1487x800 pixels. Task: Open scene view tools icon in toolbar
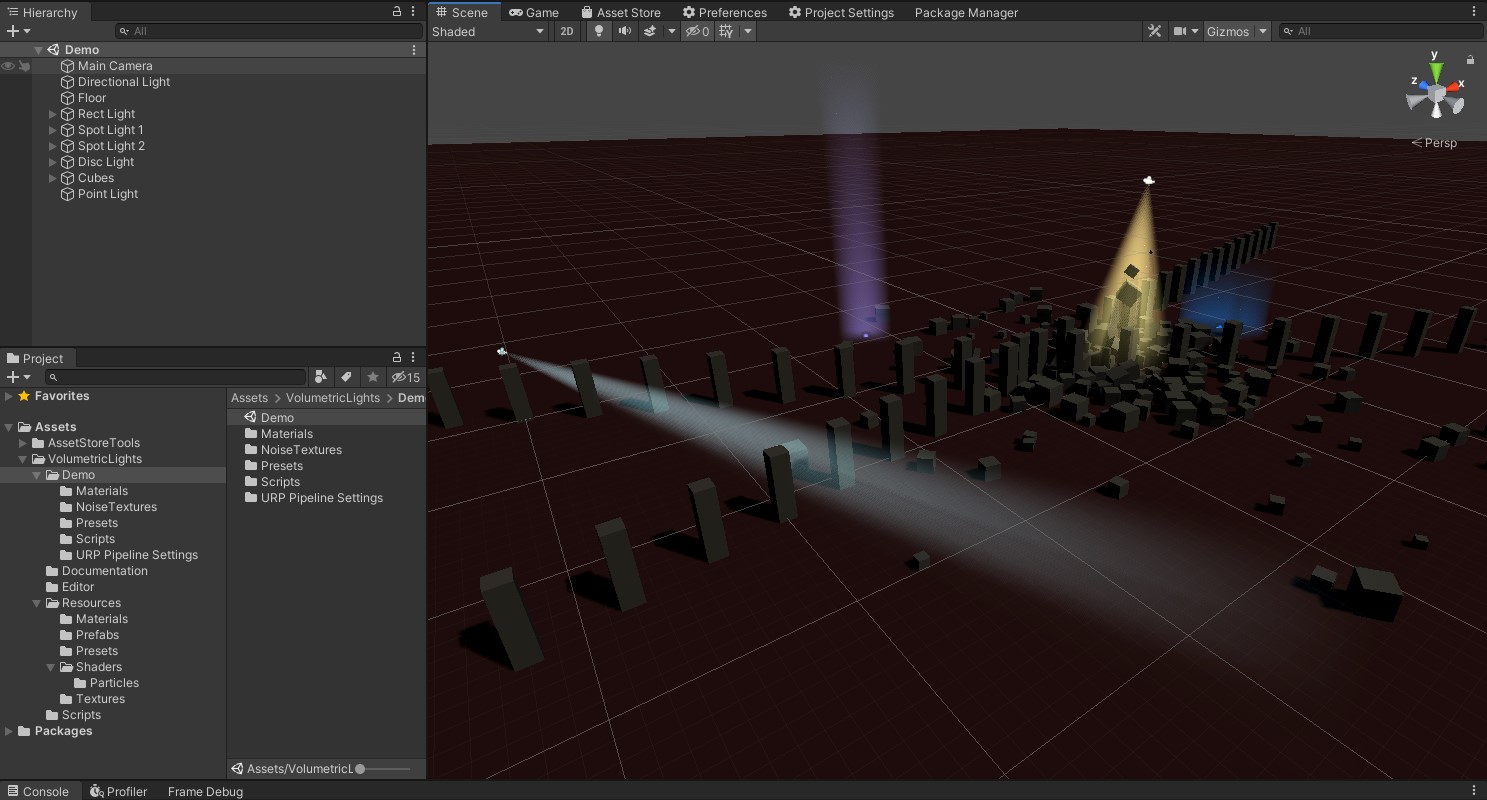[x=1154, y=31]
